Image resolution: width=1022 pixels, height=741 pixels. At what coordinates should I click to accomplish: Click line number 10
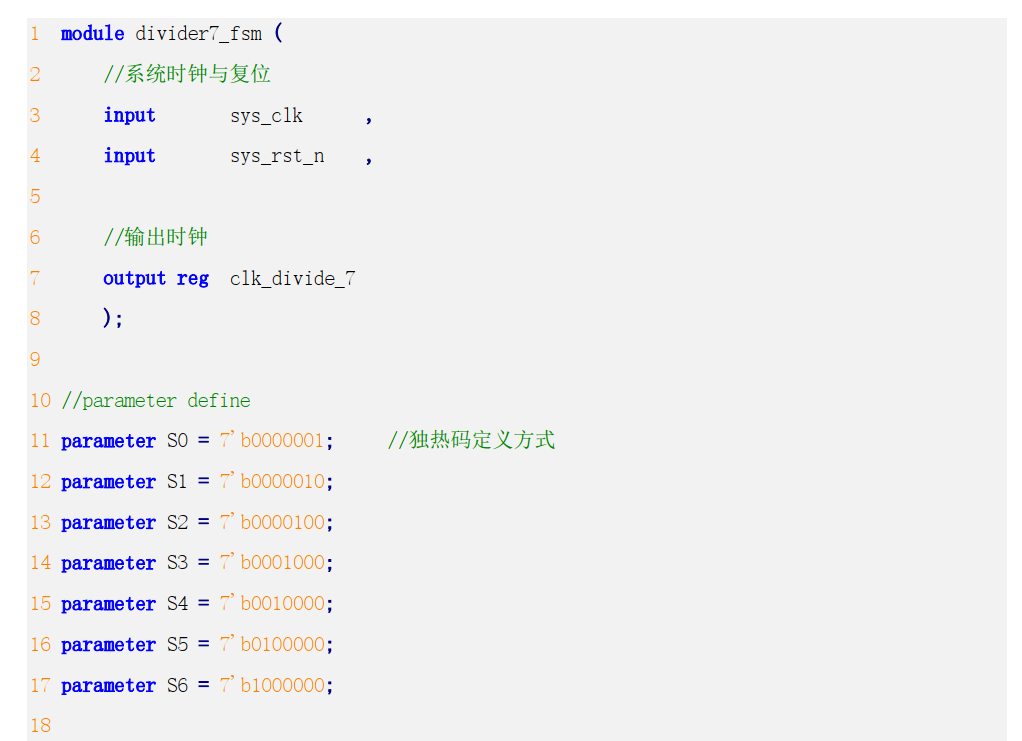pos(40,400)
